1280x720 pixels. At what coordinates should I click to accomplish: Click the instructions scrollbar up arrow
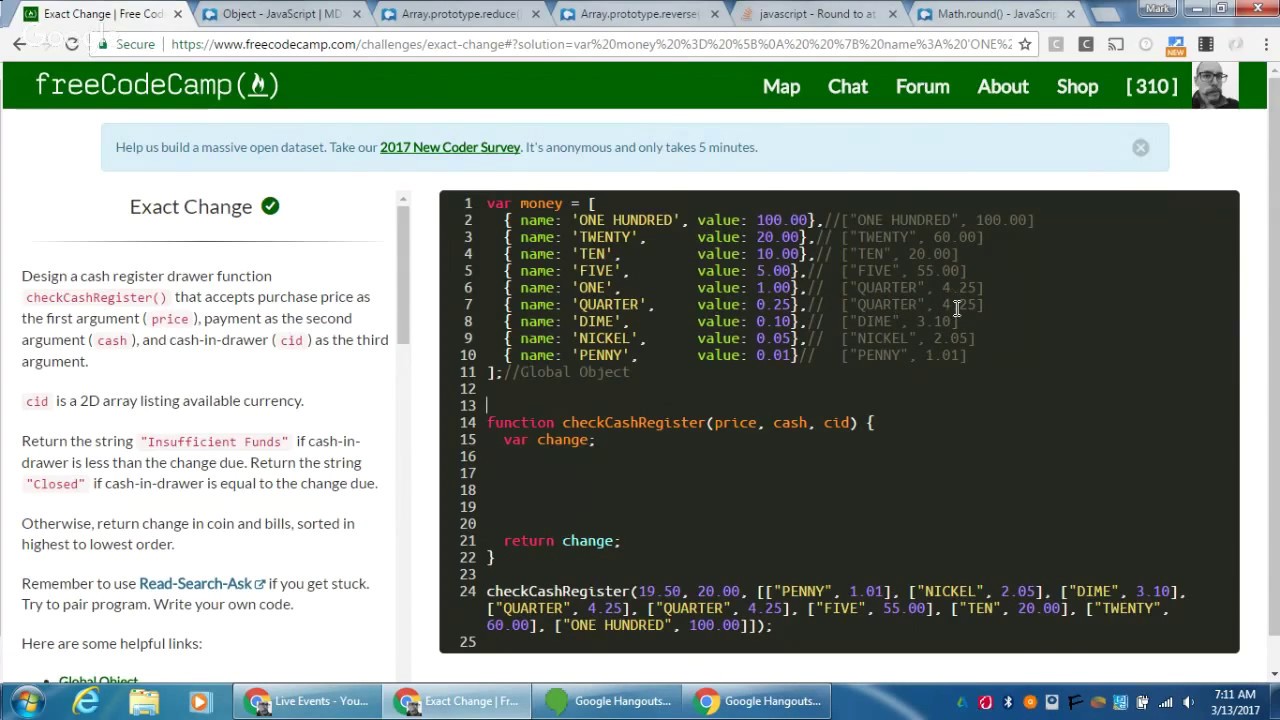403,198
